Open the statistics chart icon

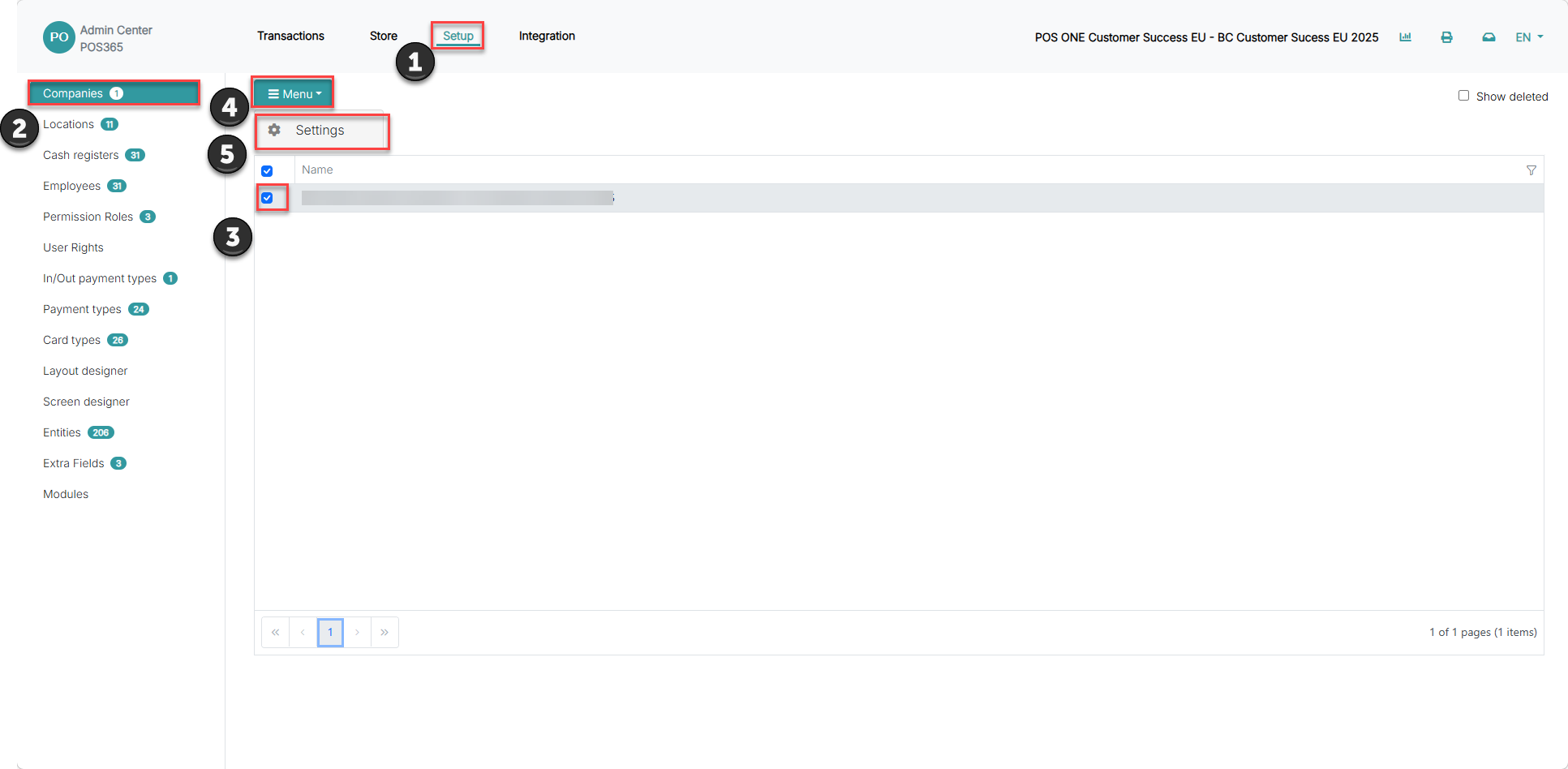tap(1405, 37)
